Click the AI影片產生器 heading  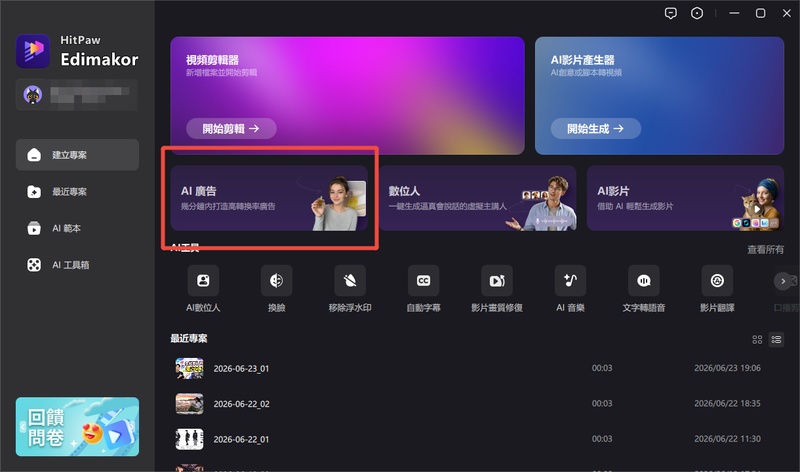pyautogui.click(x=583, y=60)
